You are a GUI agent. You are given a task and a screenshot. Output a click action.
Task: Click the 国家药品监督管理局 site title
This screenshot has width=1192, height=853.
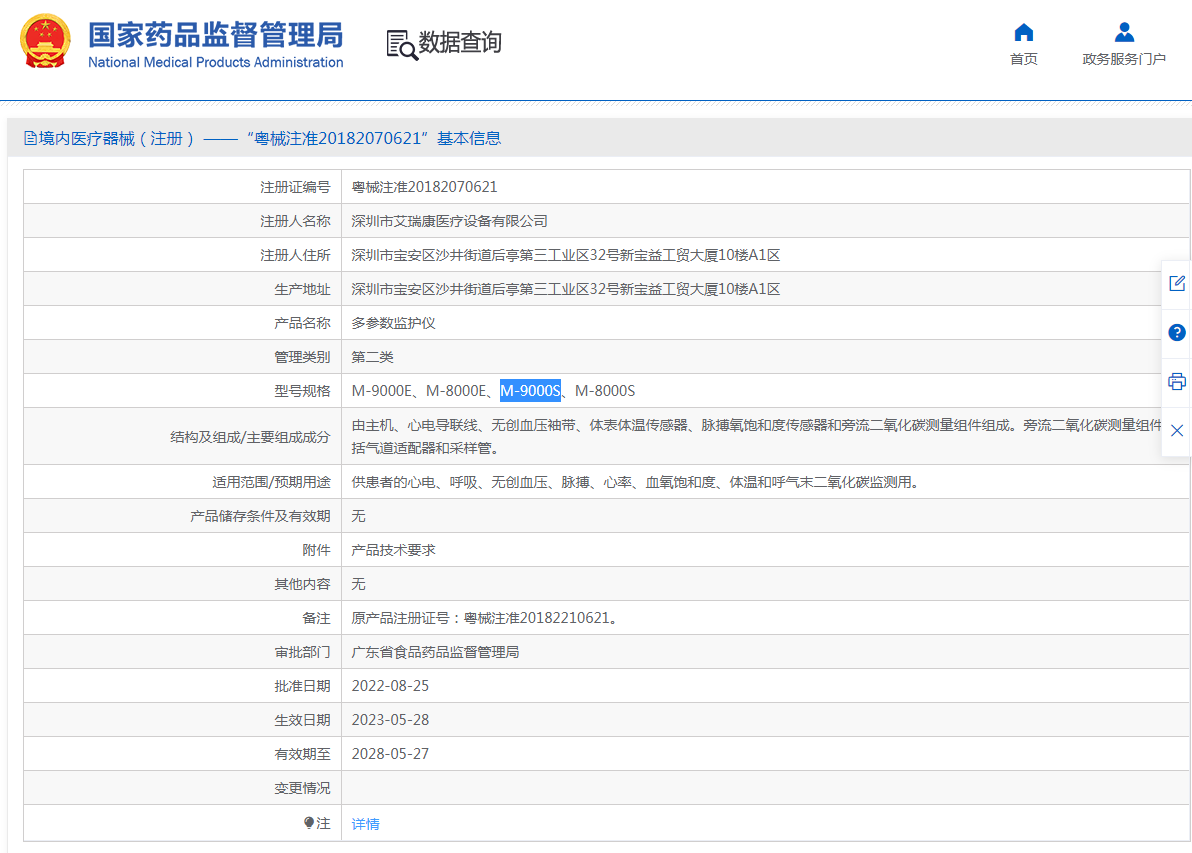click(x=215, y=36)
